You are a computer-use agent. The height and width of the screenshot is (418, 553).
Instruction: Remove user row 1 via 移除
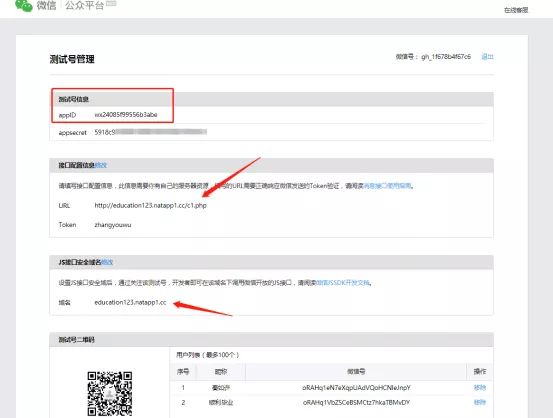click(x=480, y=388)
